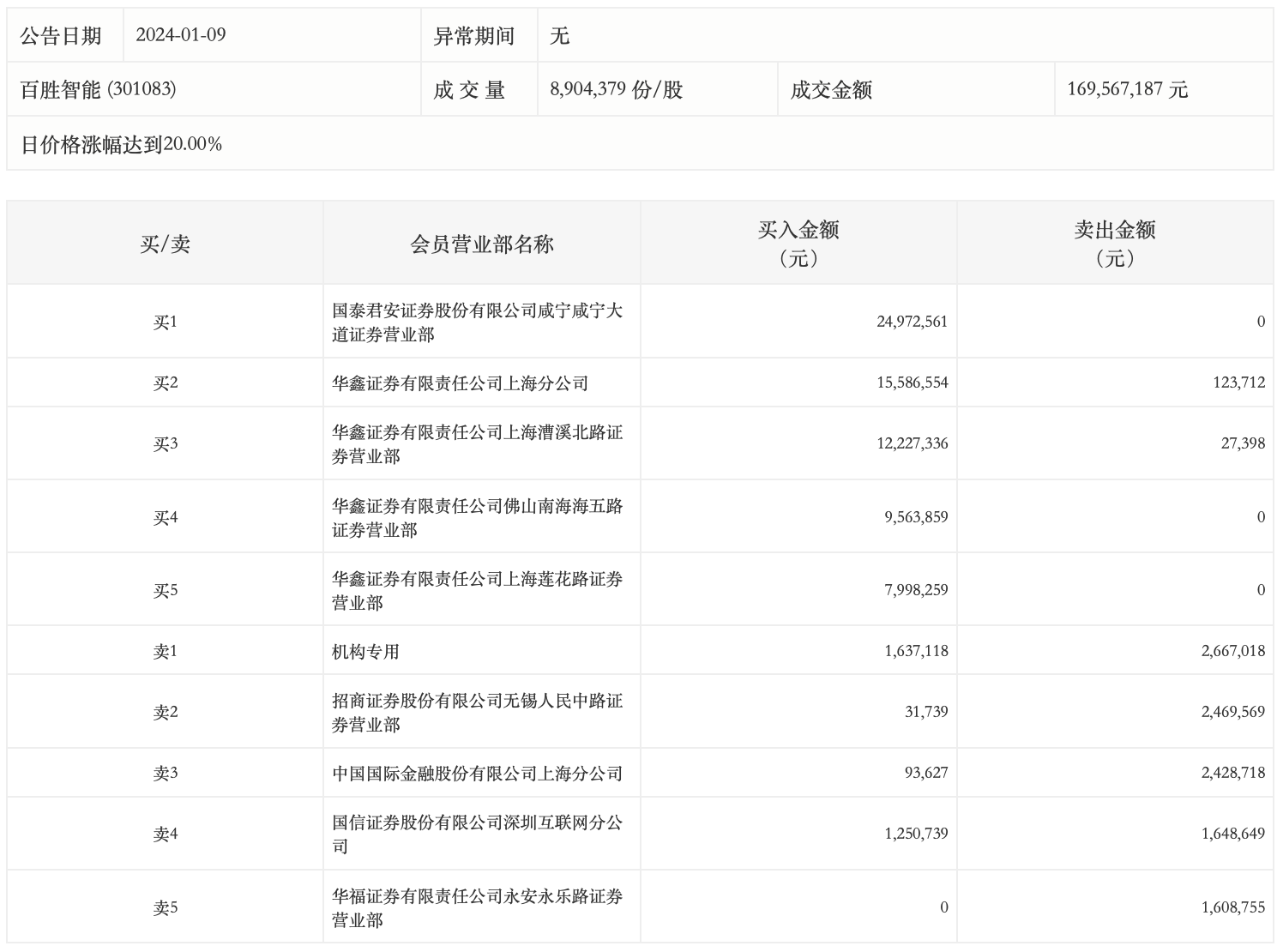The height and width of the screenshot is (952, 1283).
Task: Click 华福证券 永安永乐路 branch entry
Action: coord(477,908)
